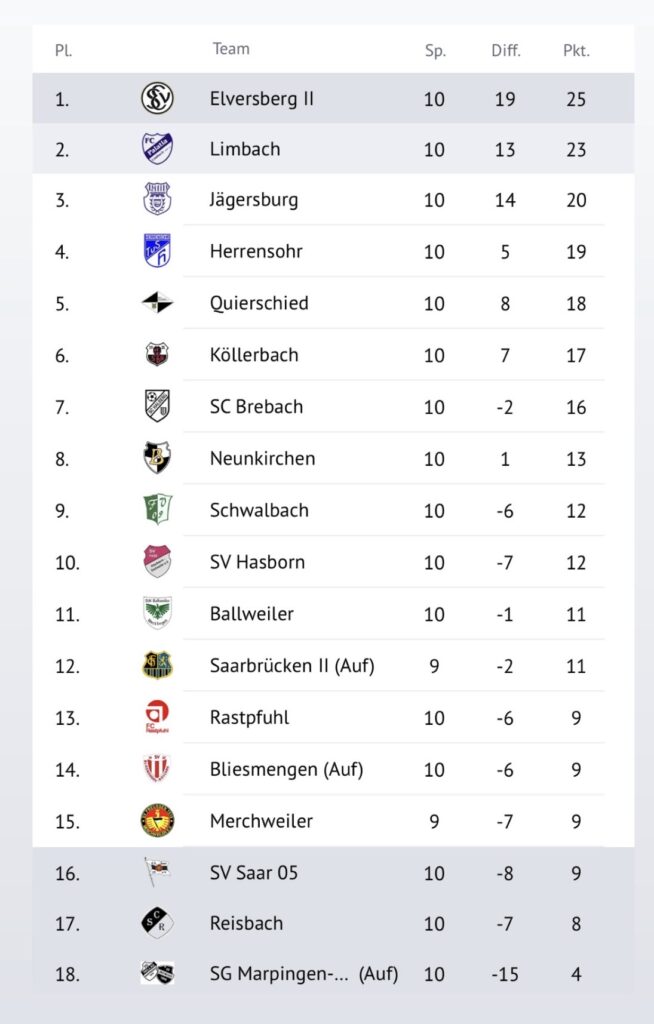Sort table by Pkt. column header
The height and width of the screenshot is (1024, 654).
(576, 50)
